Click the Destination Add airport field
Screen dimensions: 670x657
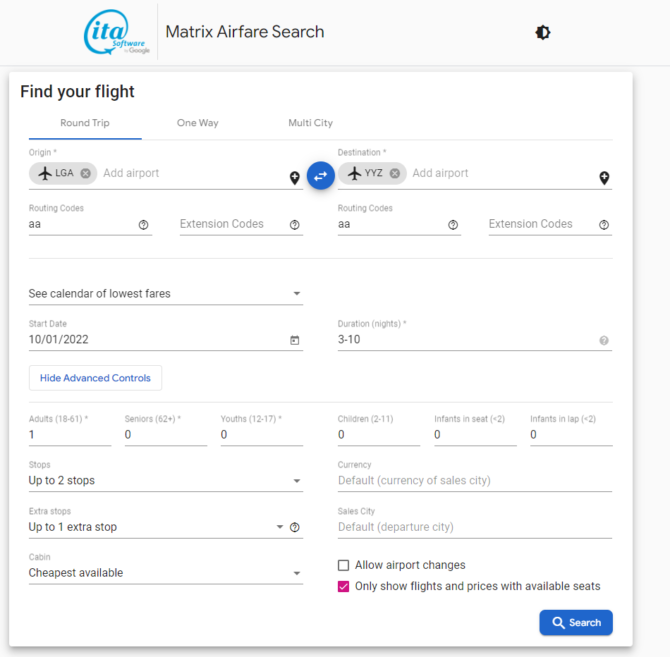pyautogui.click(x=502, y=173)
